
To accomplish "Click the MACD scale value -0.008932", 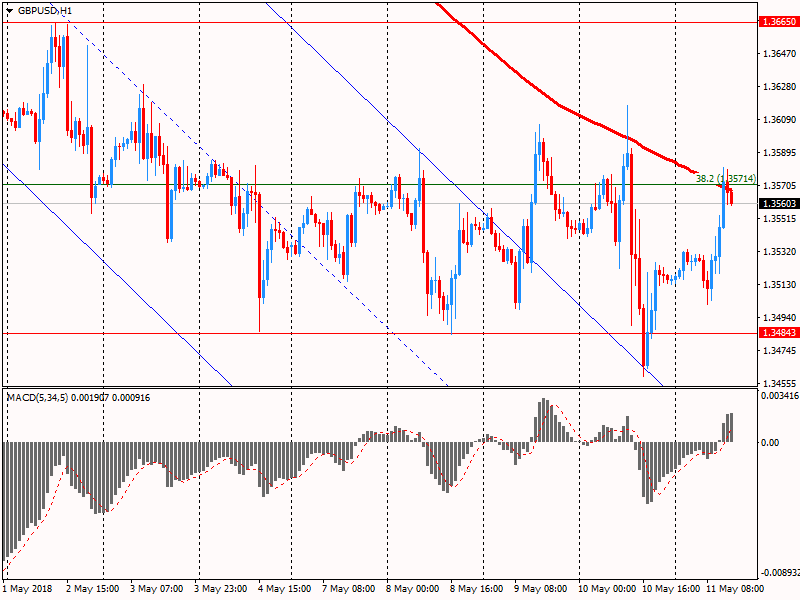I will (780, 572).
